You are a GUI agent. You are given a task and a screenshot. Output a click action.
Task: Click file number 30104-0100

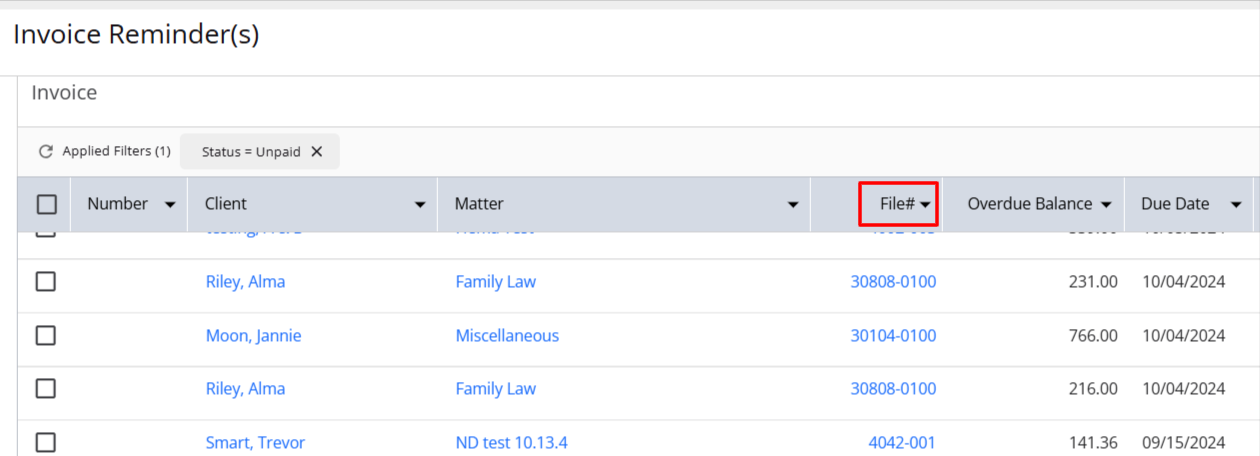click(893, 336)
